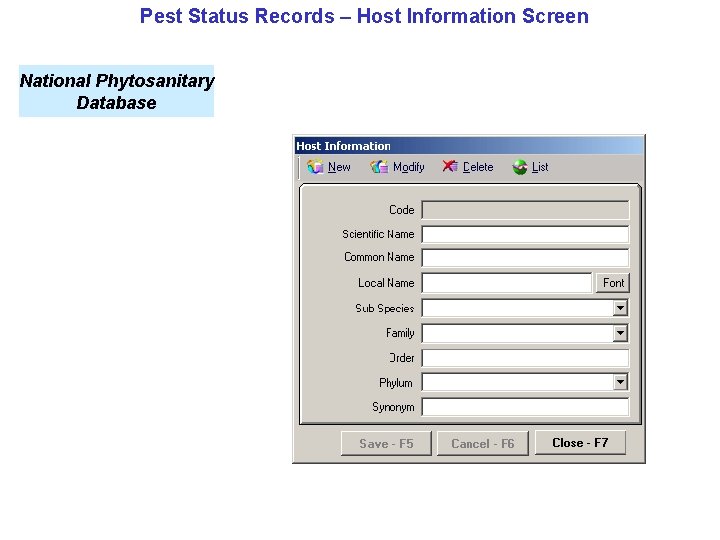Image resolution: width=720 pixels, height=540 pixels.
Task: Click the green List globe icon
Action: point(520,167)
